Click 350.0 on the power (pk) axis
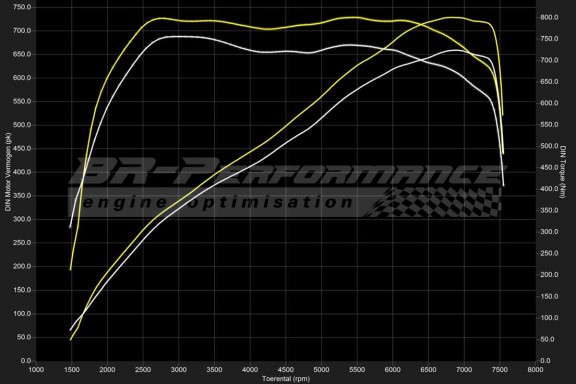 22,195
